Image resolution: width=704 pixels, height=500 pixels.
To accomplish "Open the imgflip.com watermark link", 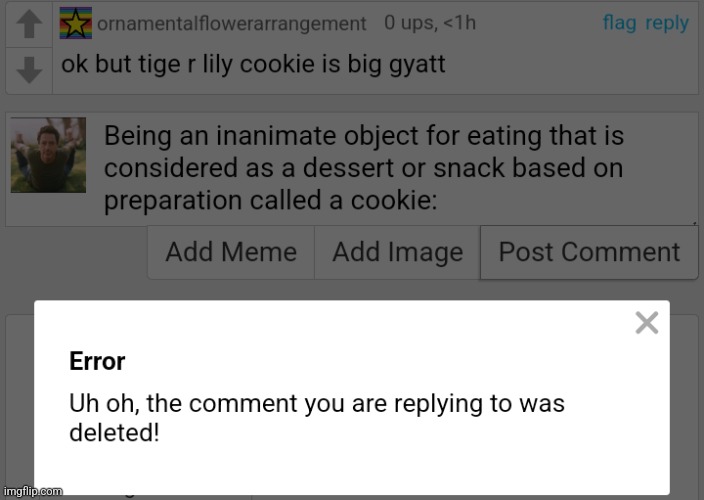I will (32, 491).
